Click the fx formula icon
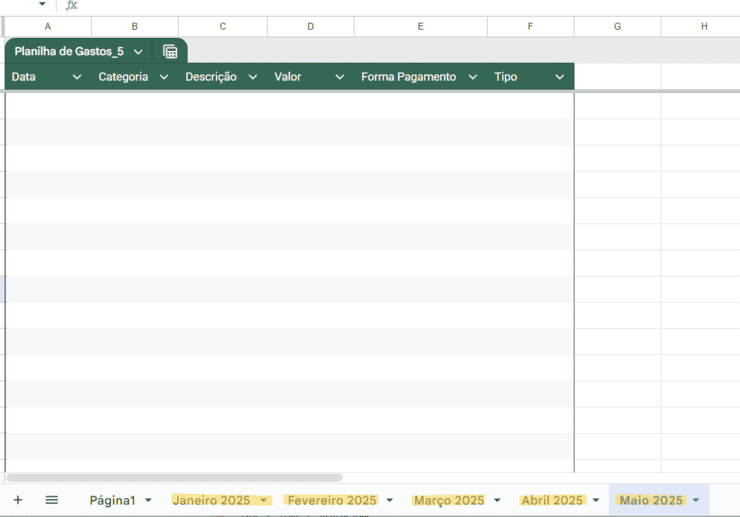The height and width of the screenshot is (517, 740). [x=72, y=5]
